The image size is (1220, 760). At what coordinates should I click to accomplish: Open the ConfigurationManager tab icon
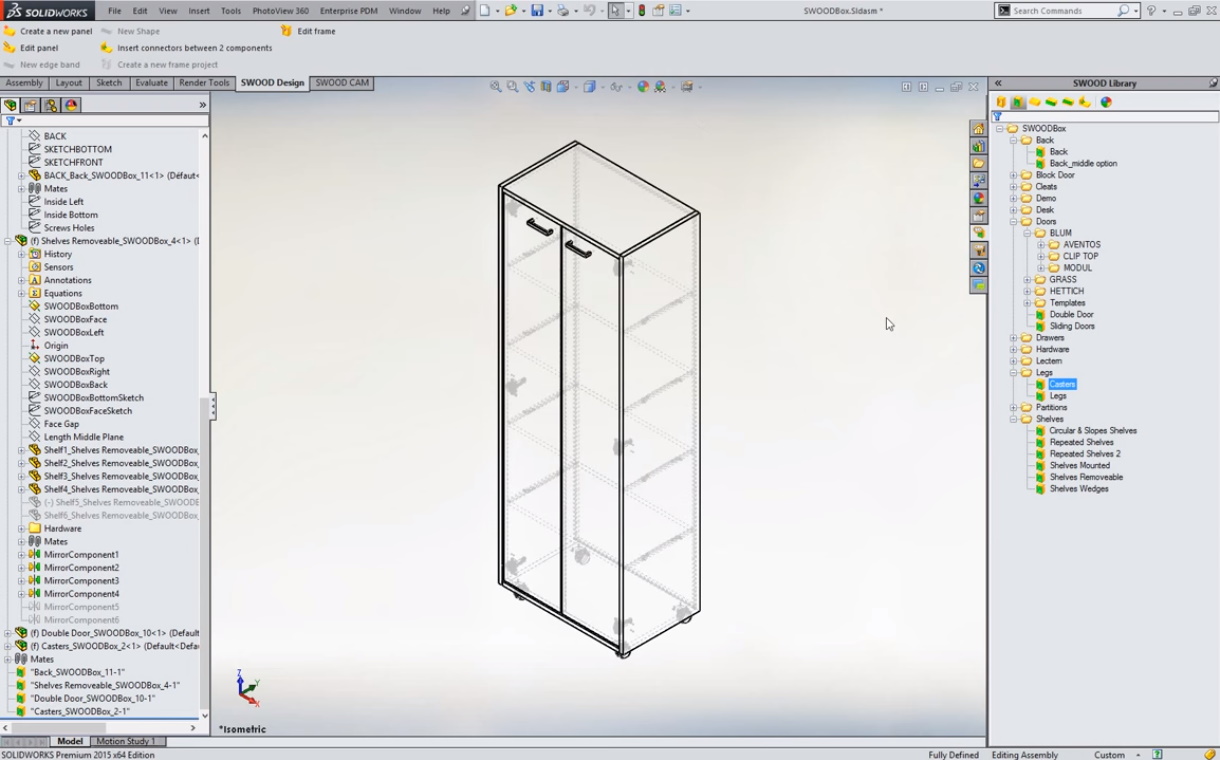point(50,105)
